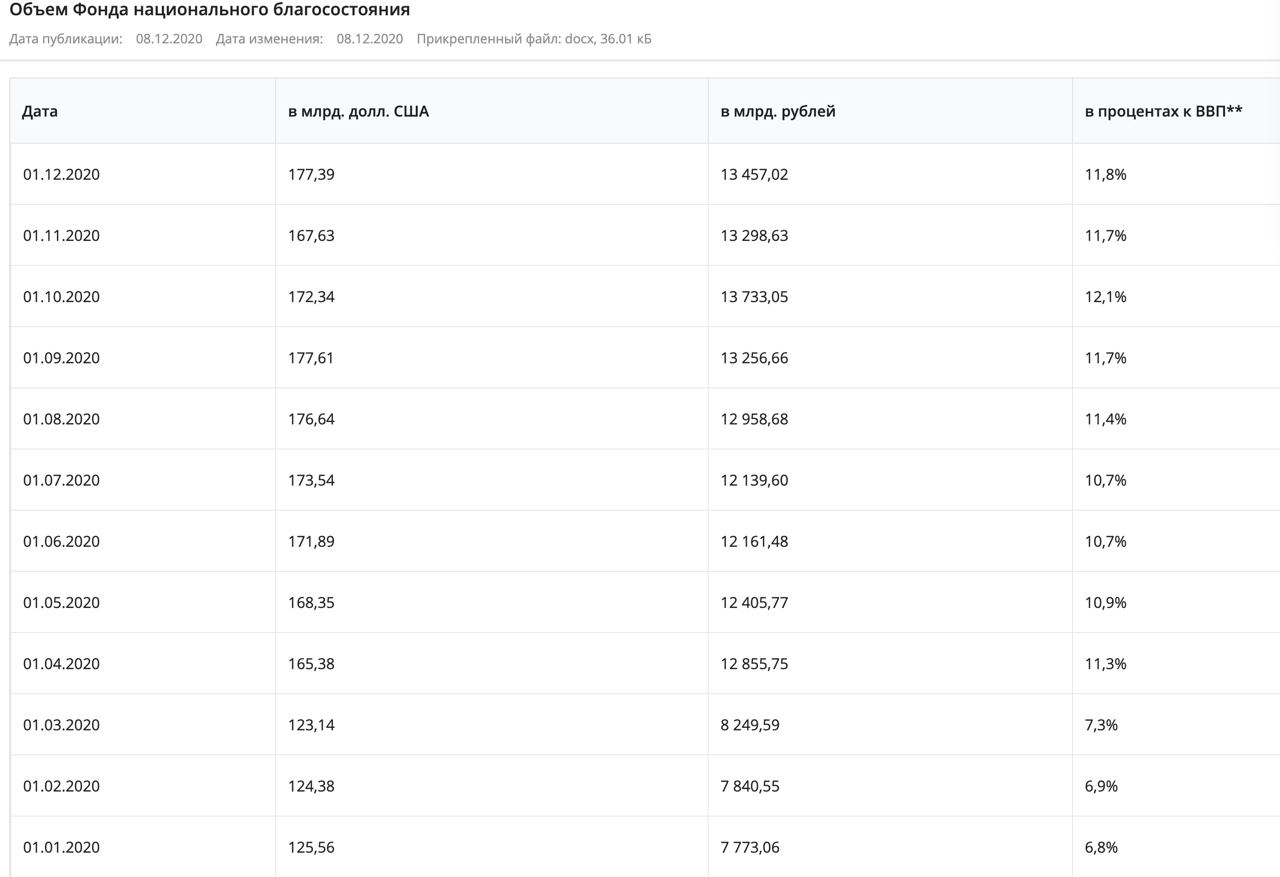Select the value 7 773,06
The image size is (1280, 877).
click(x=750, y=847)
